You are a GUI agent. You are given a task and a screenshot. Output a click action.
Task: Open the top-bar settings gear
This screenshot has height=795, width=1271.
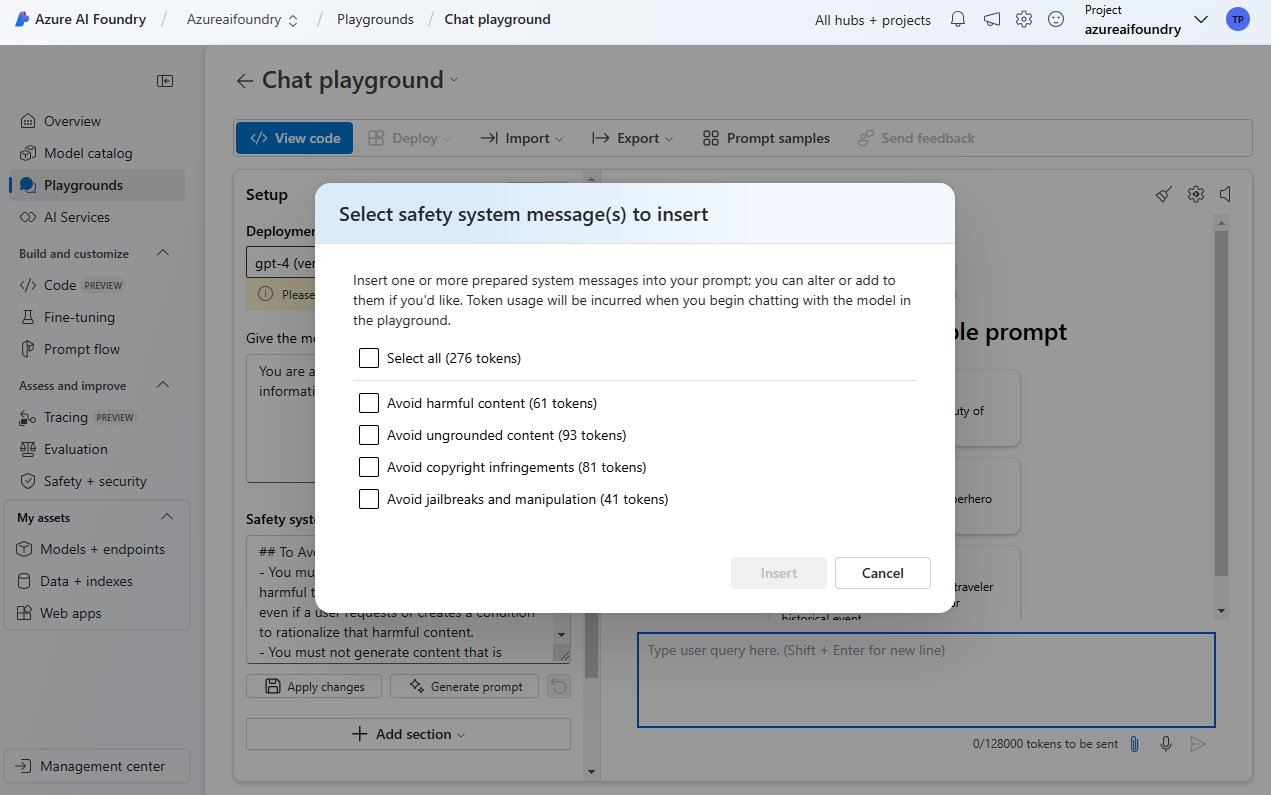click(1023, 19)
